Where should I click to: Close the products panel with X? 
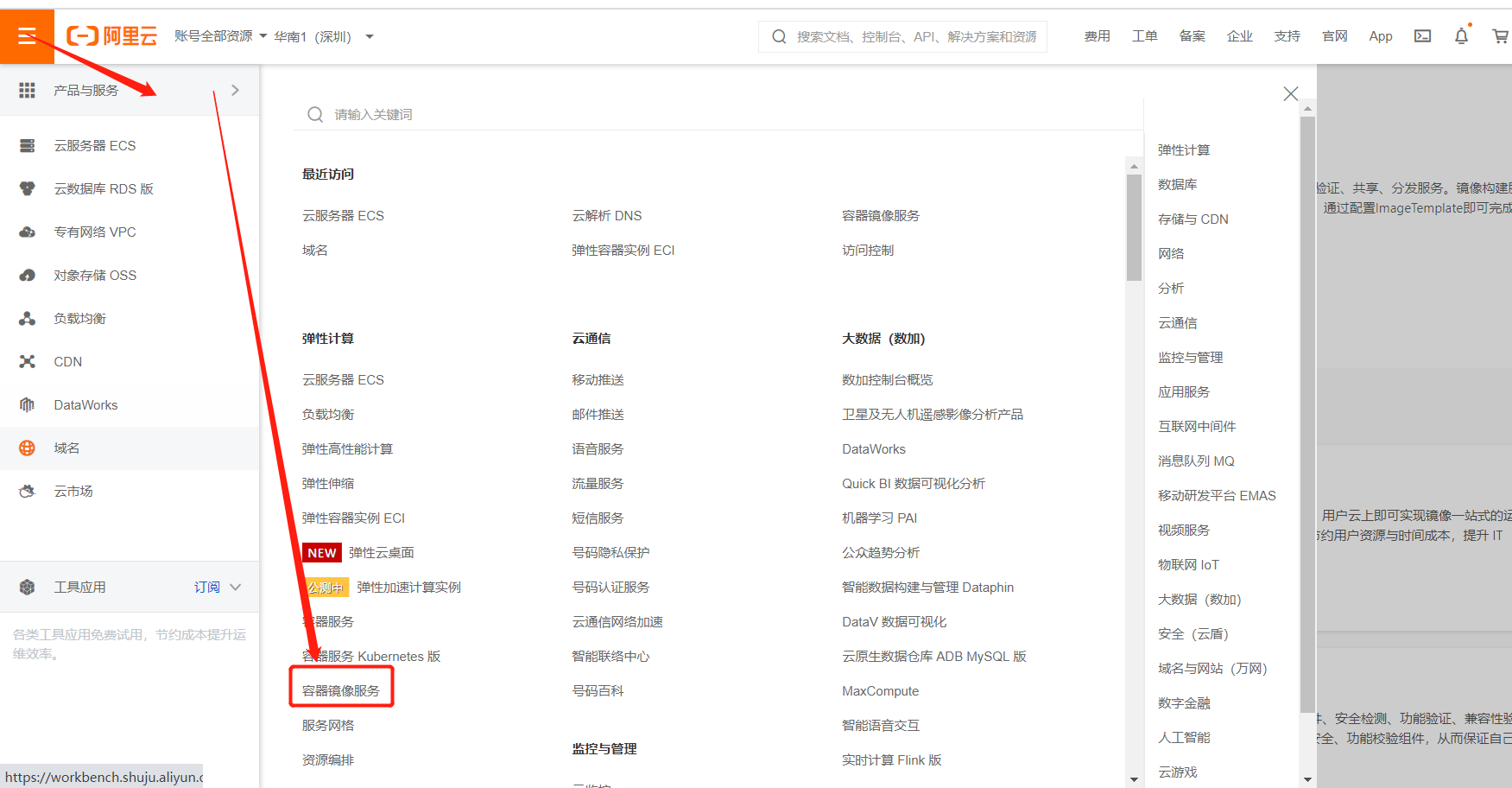(x=1290, y=93)
